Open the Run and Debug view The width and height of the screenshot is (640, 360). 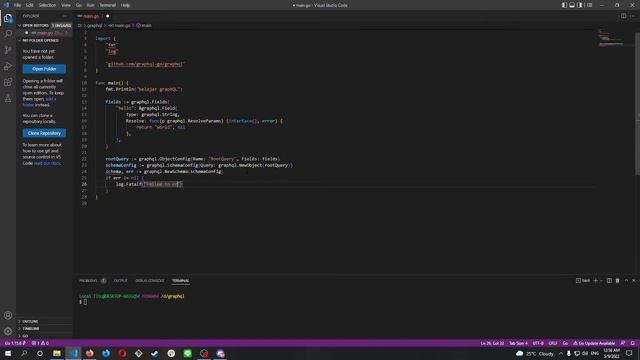coord(8,66)
